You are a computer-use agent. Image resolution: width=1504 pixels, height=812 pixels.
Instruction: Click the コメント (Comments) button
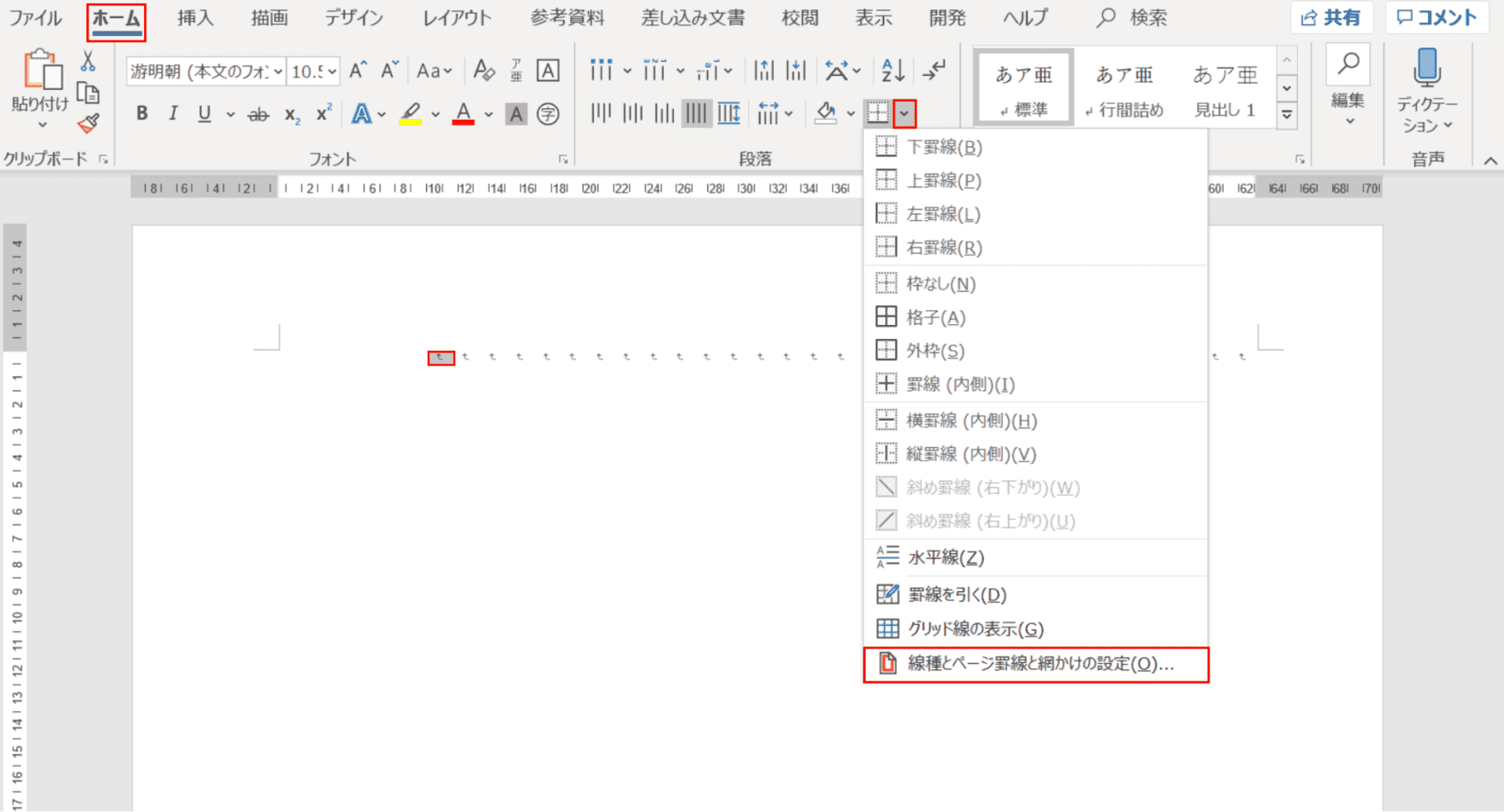click(1437, 18)
